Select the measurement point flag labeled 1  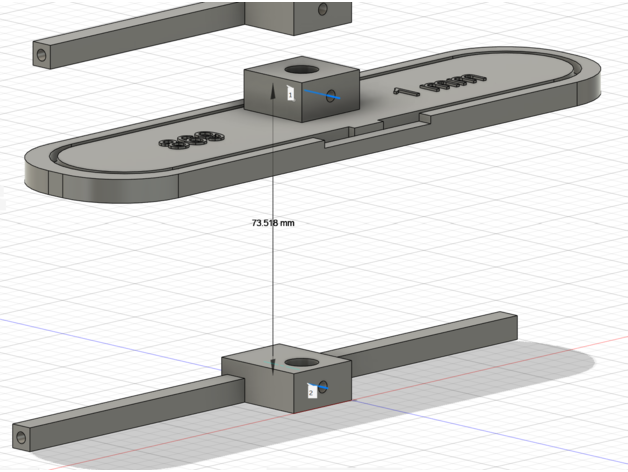click(x=291, y=93)
